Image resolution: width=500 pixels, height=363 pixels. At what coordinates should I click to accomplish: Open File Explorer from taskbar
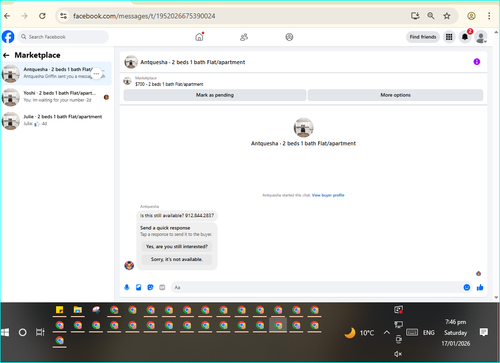(x=78, y=310)
